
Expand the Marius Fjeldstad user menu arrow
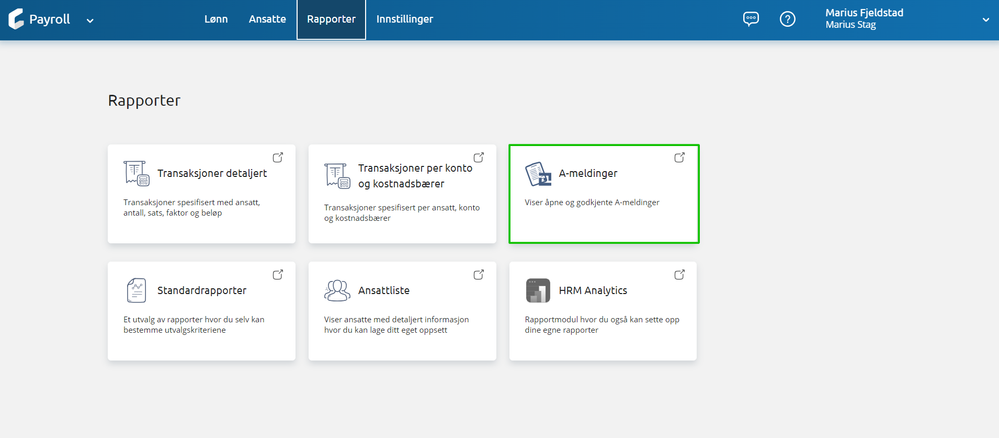click(x=986, y=20)
